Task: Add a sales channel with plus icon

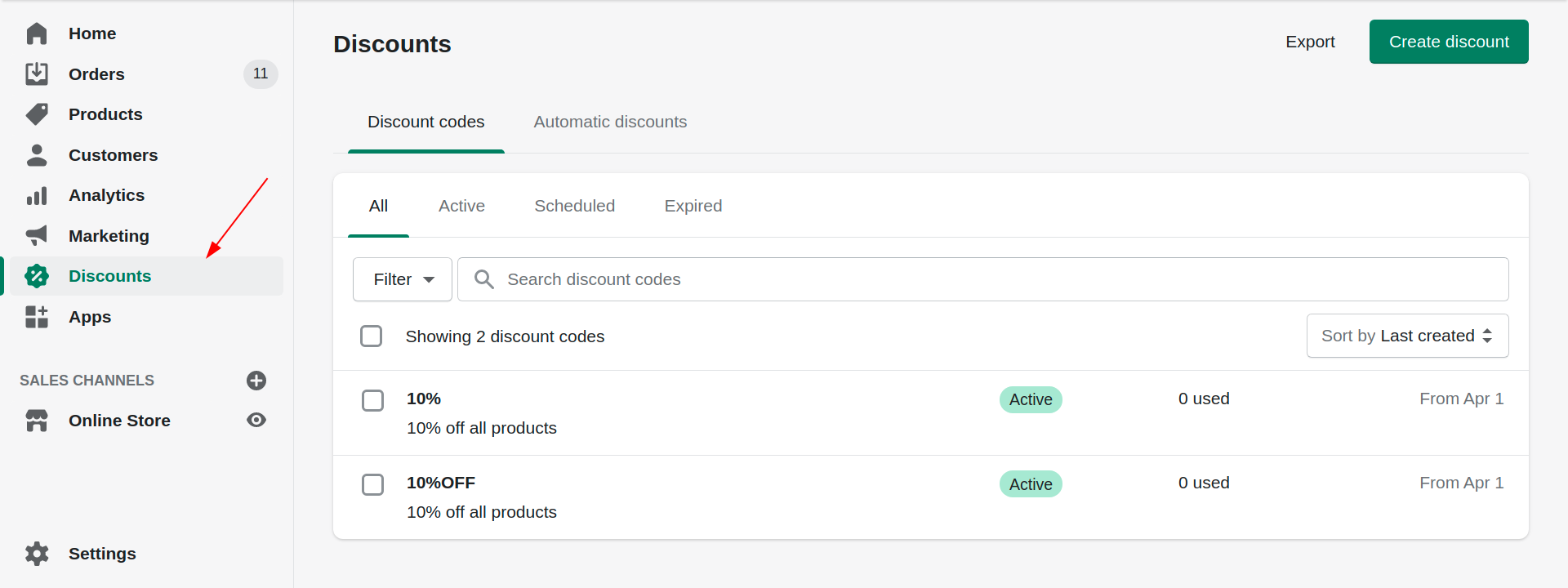Action: coord(256,381)
